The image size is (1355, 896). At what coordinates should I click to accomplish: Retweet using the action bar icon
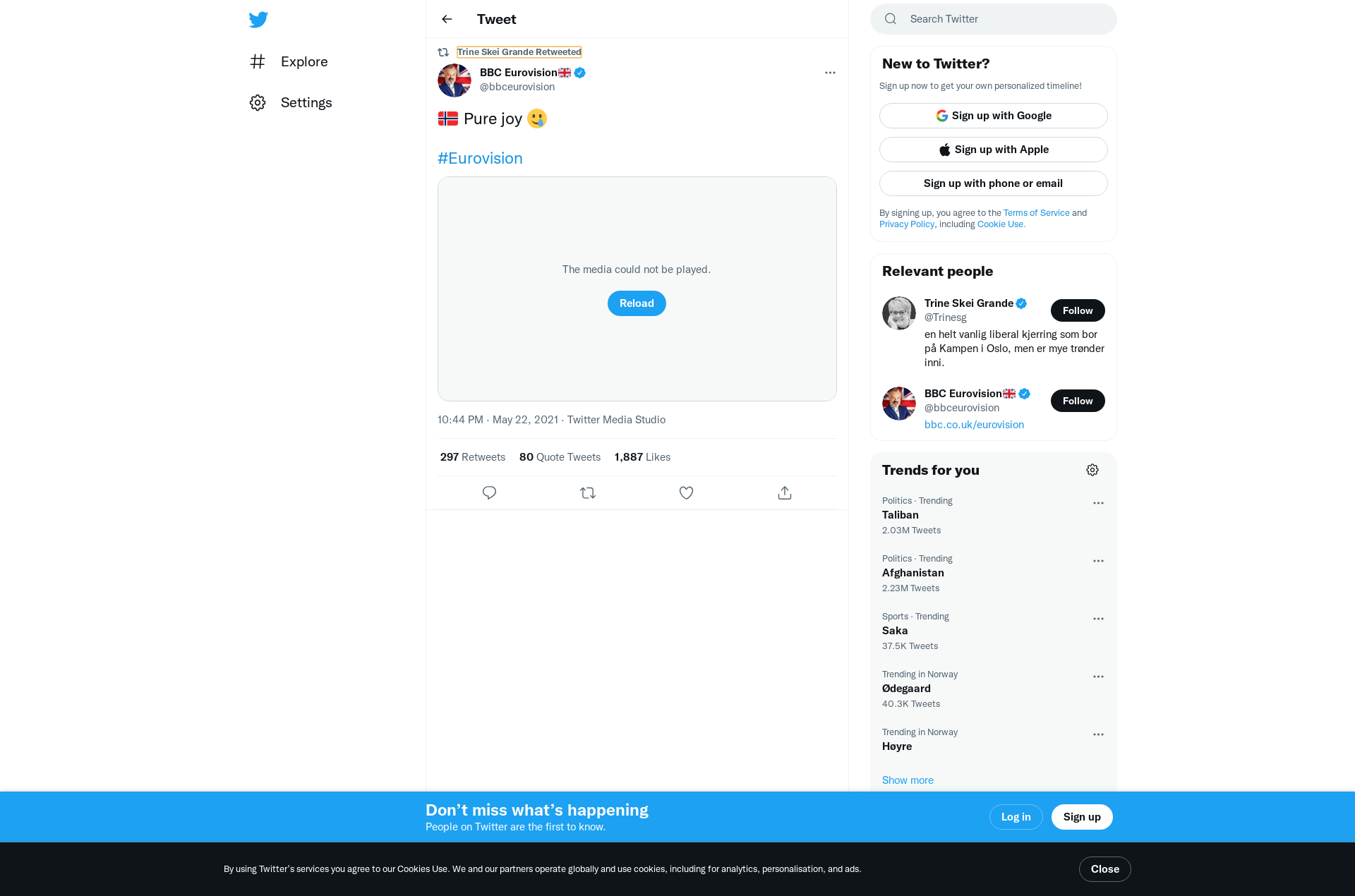tap(588, 492)
